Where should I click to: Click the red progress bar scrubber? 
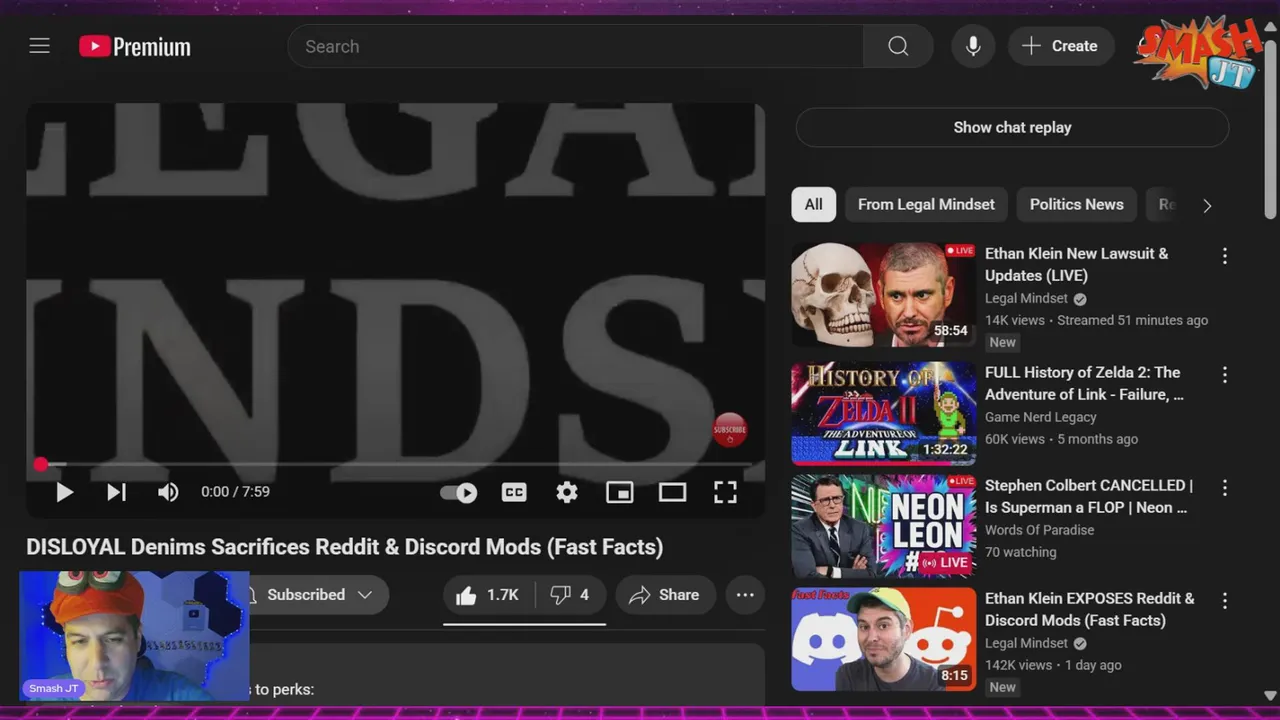click(40, 464)
